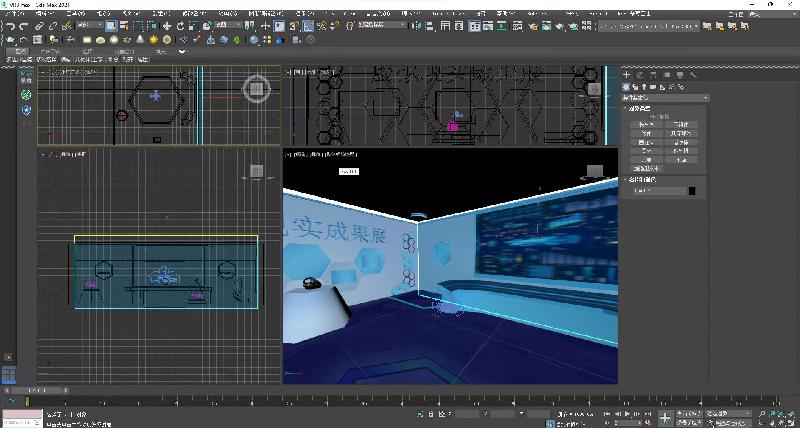Click the Box primitive button
The height and width of the screenshot is (428, 800).
tap(646, 124)
